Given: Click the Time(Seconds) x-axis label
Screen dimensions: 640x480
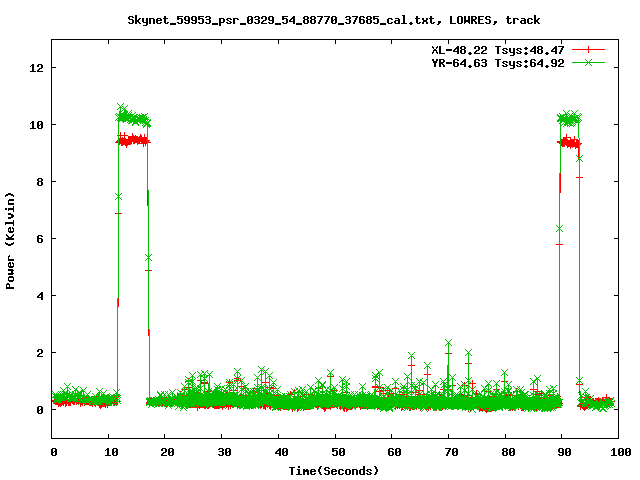Looking at the screenshot, I should 333,471.
